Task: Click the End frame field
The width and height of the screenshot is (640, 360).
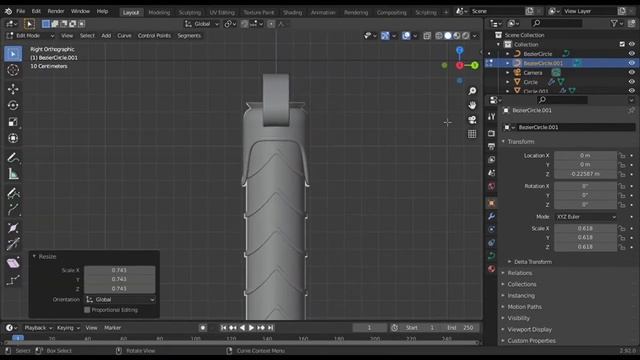Action: click(460, 328)
